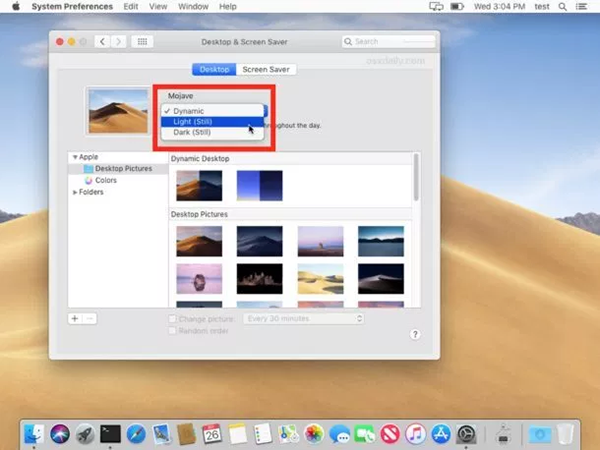
Task: Click the wallpaper list scrollbar
Action: [416, 177]
